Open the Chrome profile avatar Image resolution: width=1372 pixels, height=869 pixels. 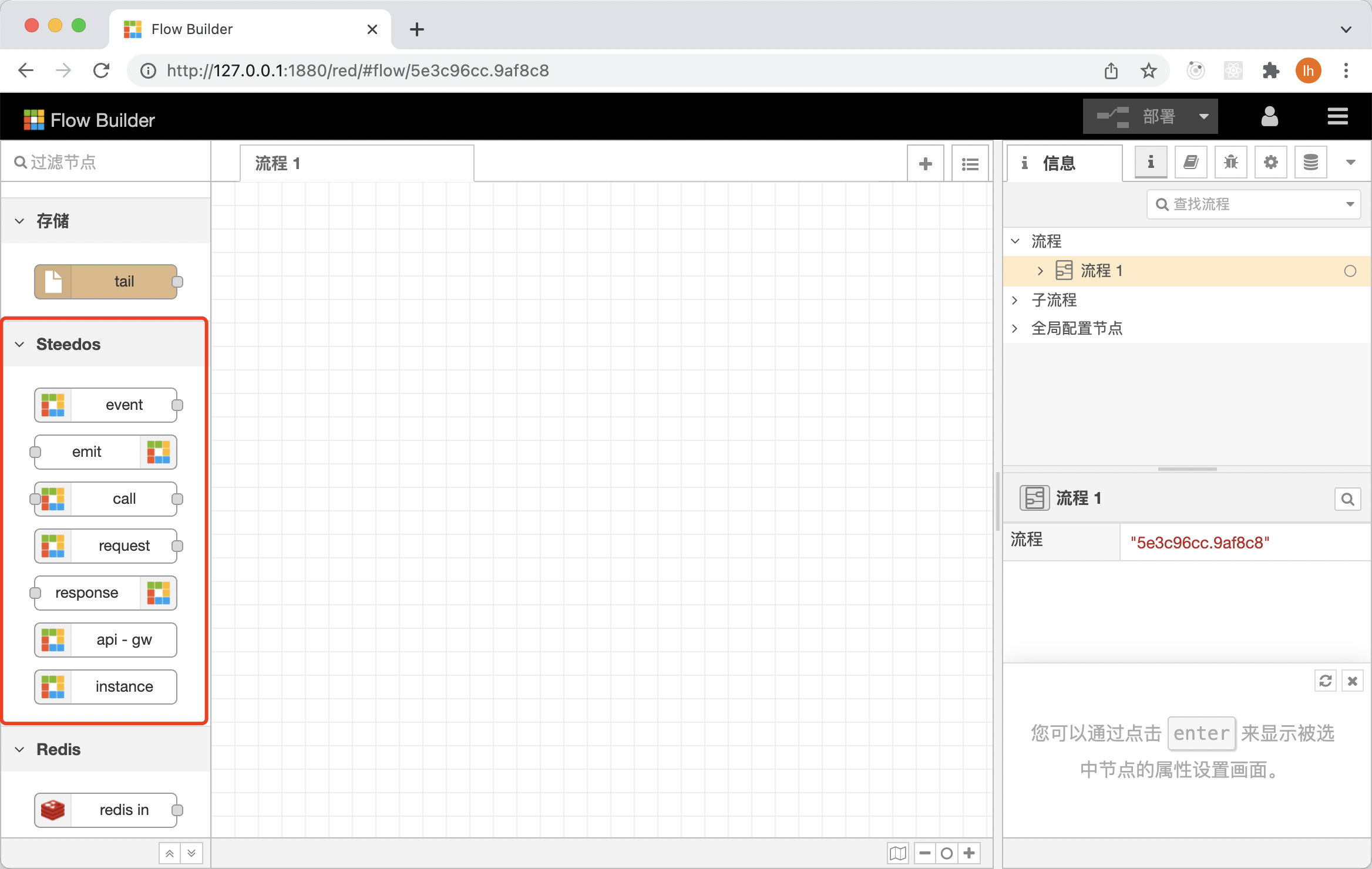coord(1308,70)
